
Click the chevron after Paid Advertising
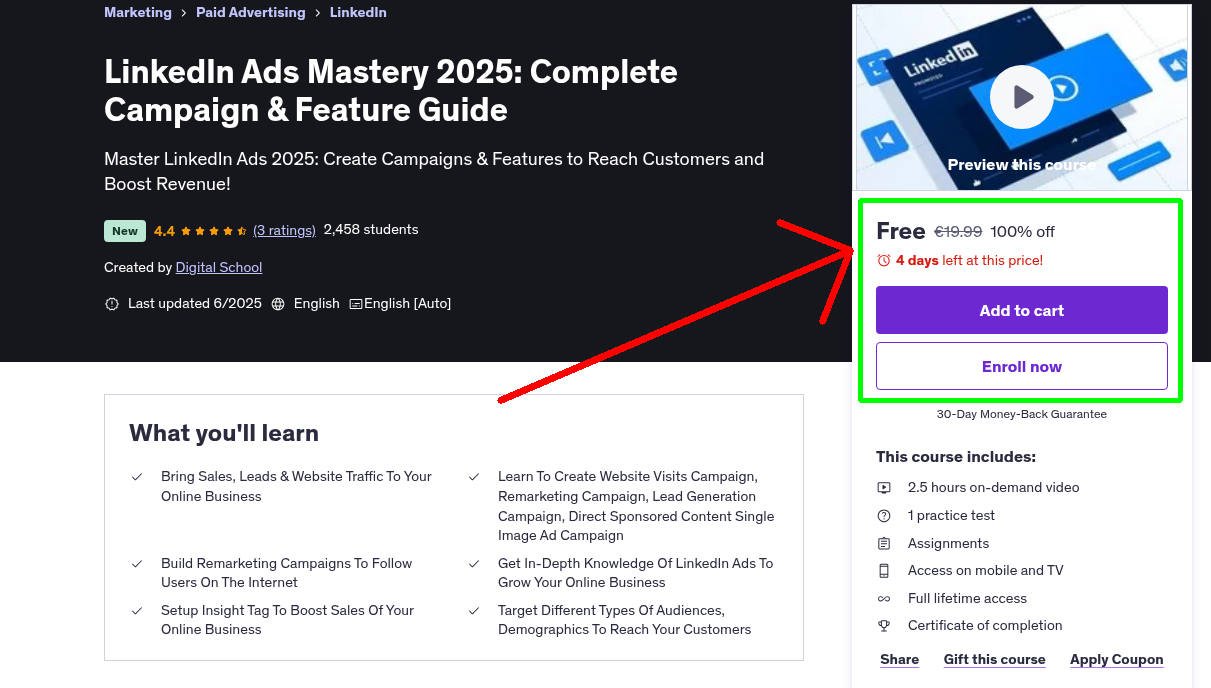[316, 13]
